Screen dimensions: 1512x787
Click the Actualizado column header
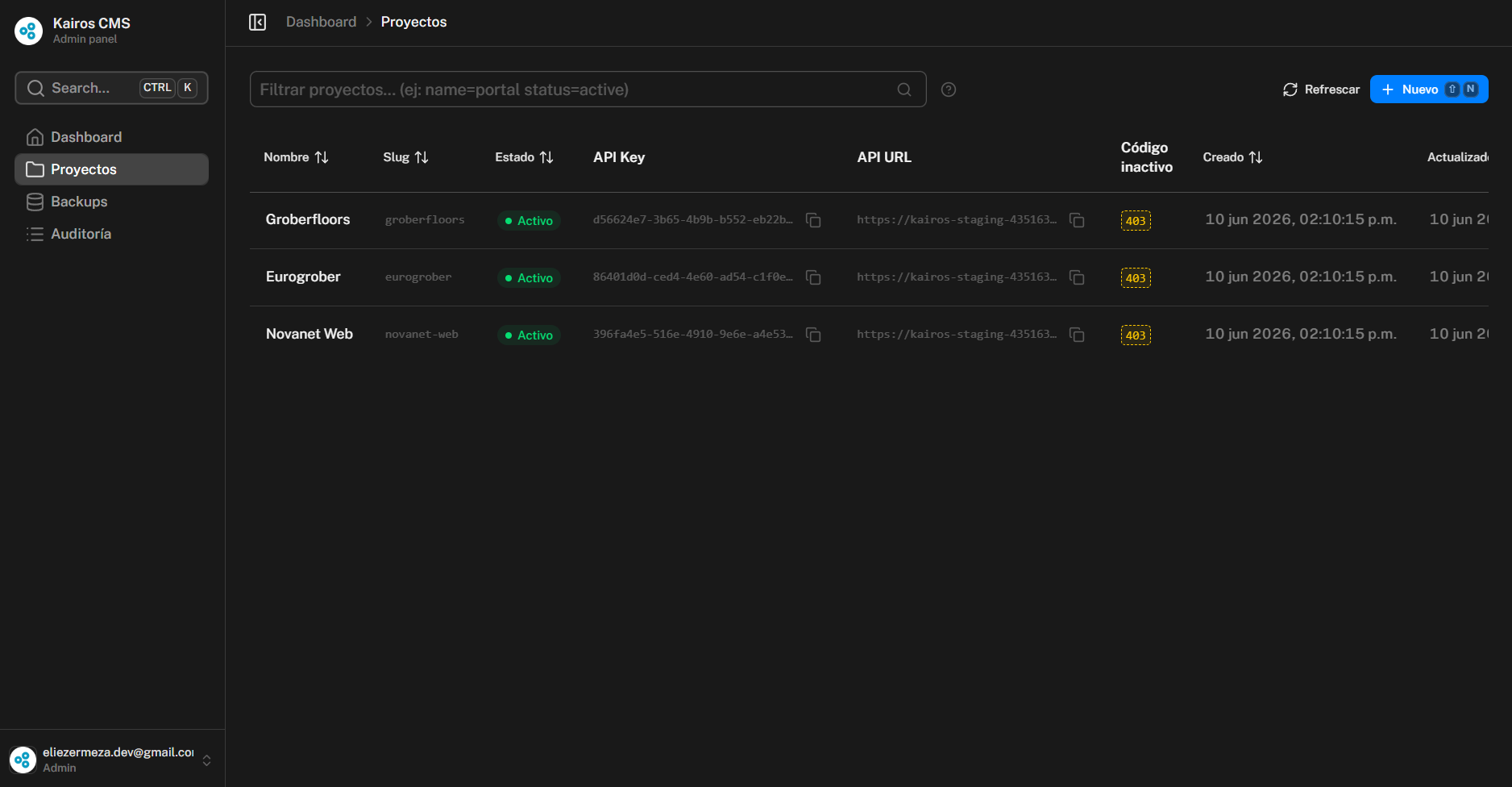tap(1457, 157)
